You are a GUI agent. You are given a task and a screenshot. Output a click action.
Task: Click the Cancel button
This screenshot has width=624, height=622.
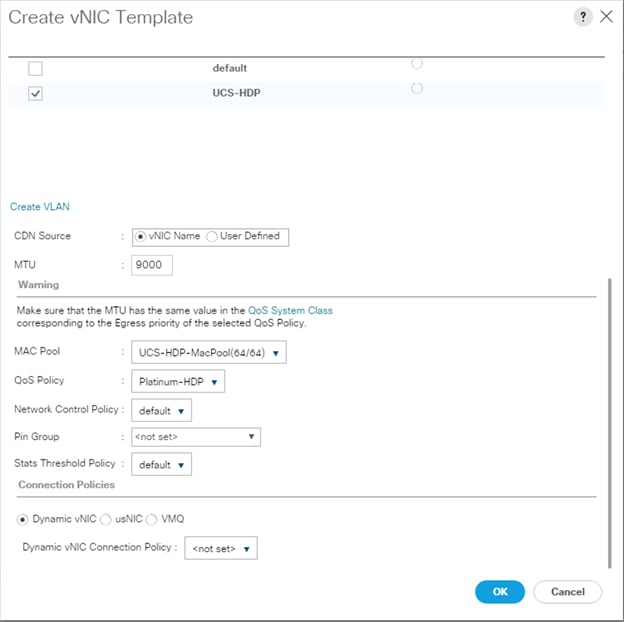pyautogui.click(x=567, y=592)
